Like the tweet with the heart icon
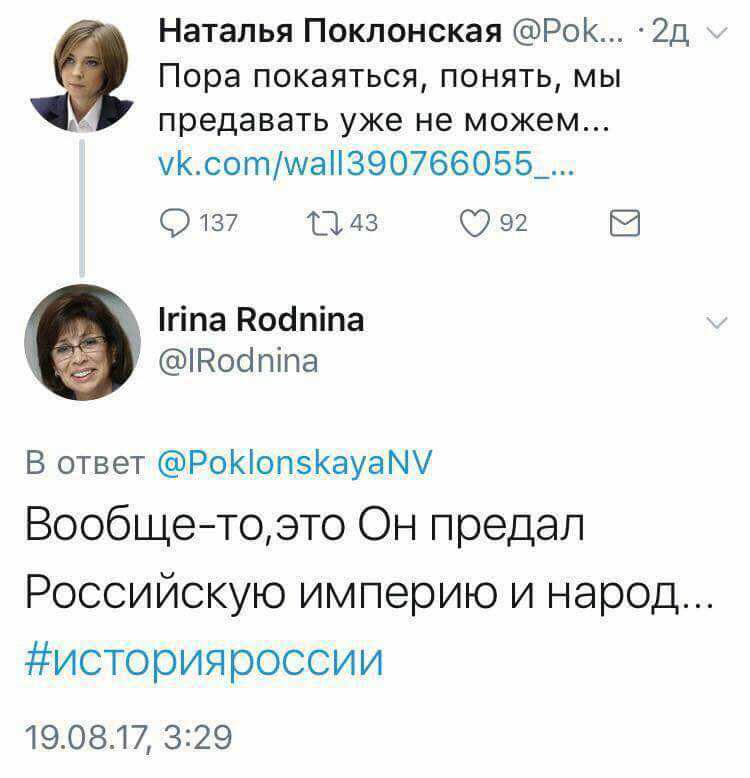 point(475,223)
